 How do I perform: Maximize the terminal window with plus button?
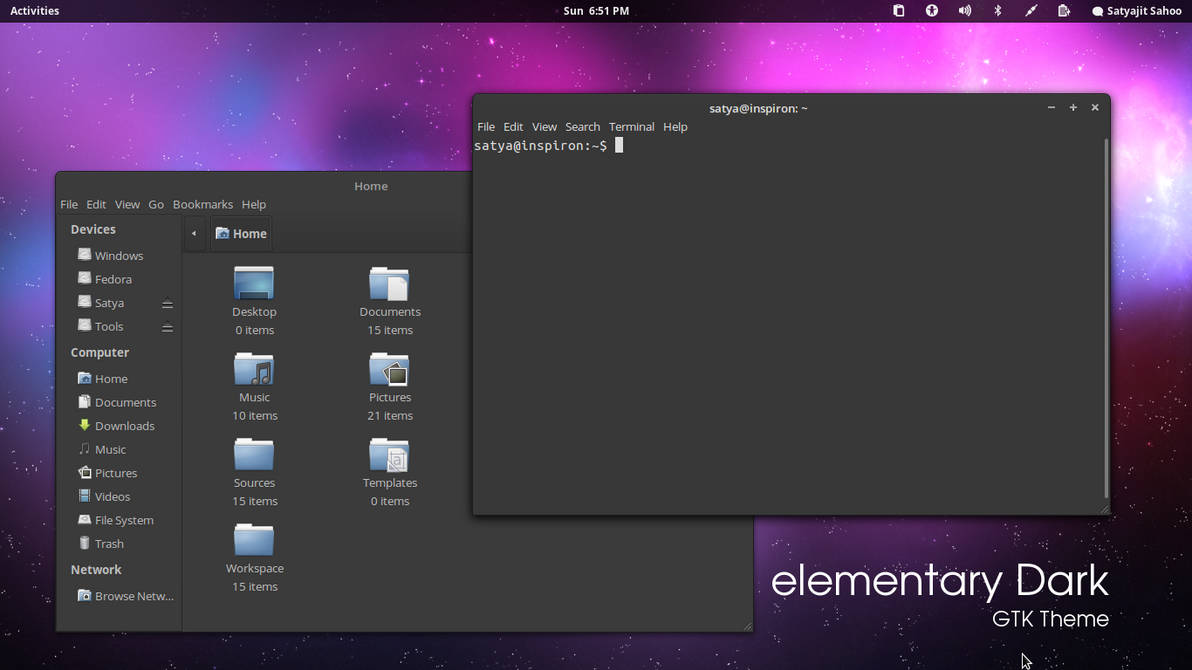(1073, 108)
